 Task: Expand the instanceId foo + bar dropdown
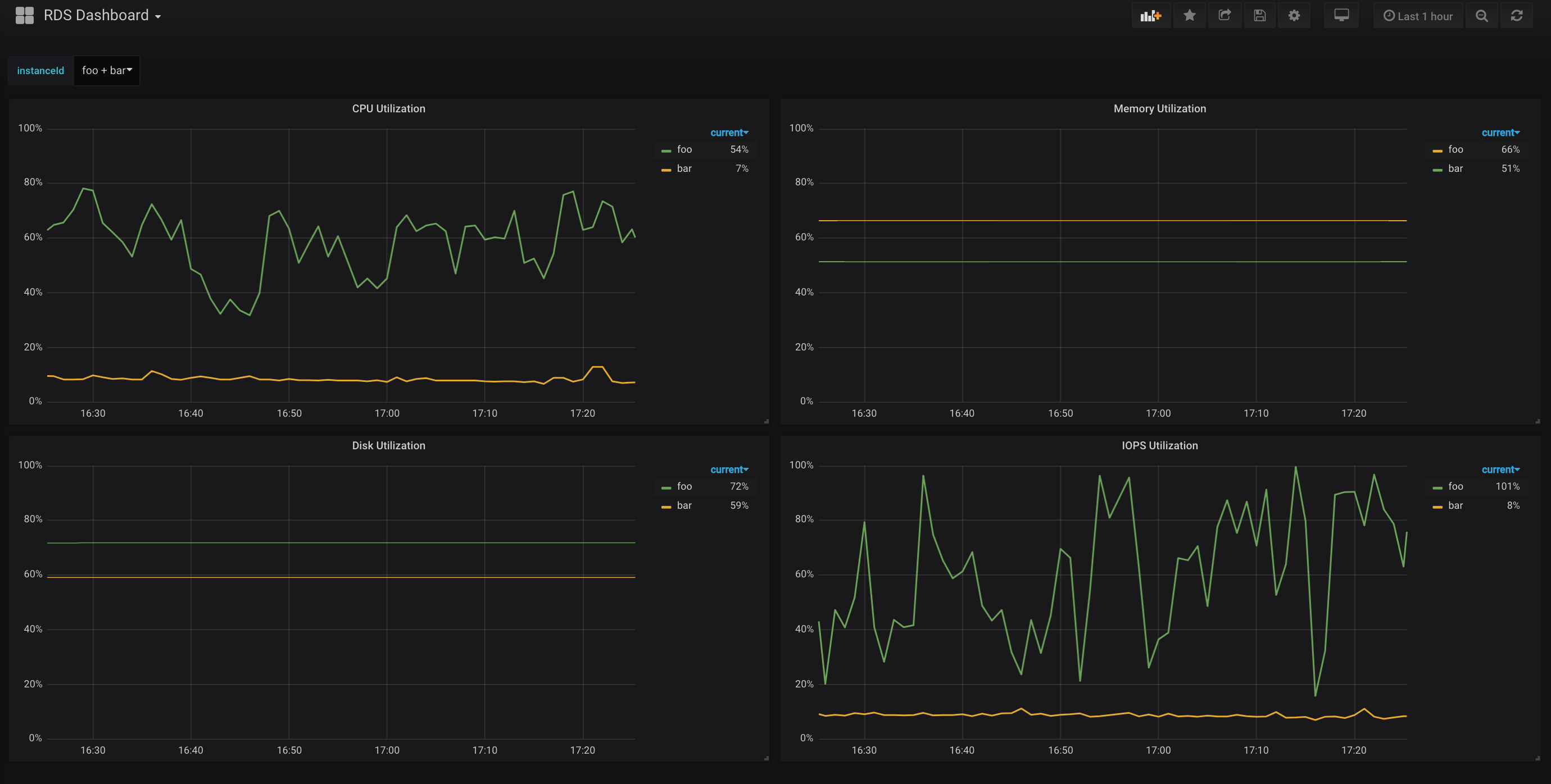coord(107,70)
